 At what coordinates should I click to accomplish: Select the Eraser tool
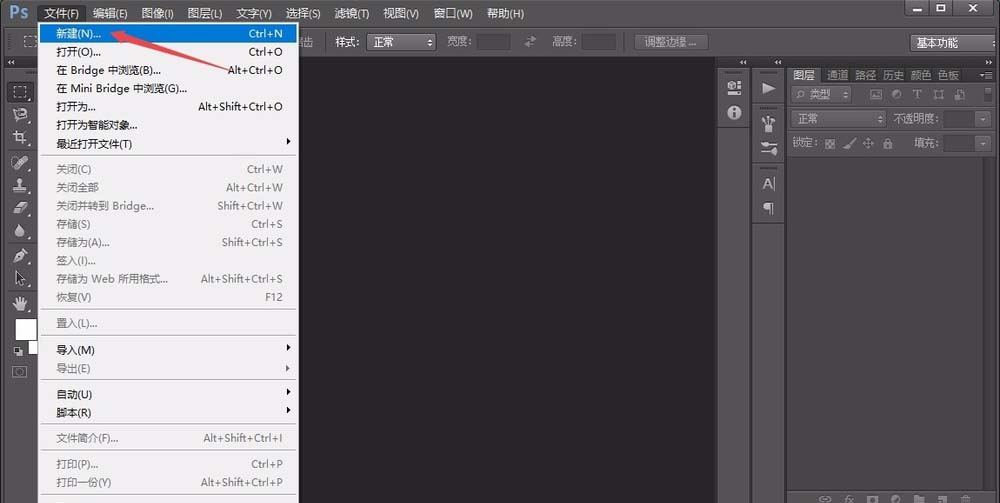pyautogui.click(x=20, y=208)
